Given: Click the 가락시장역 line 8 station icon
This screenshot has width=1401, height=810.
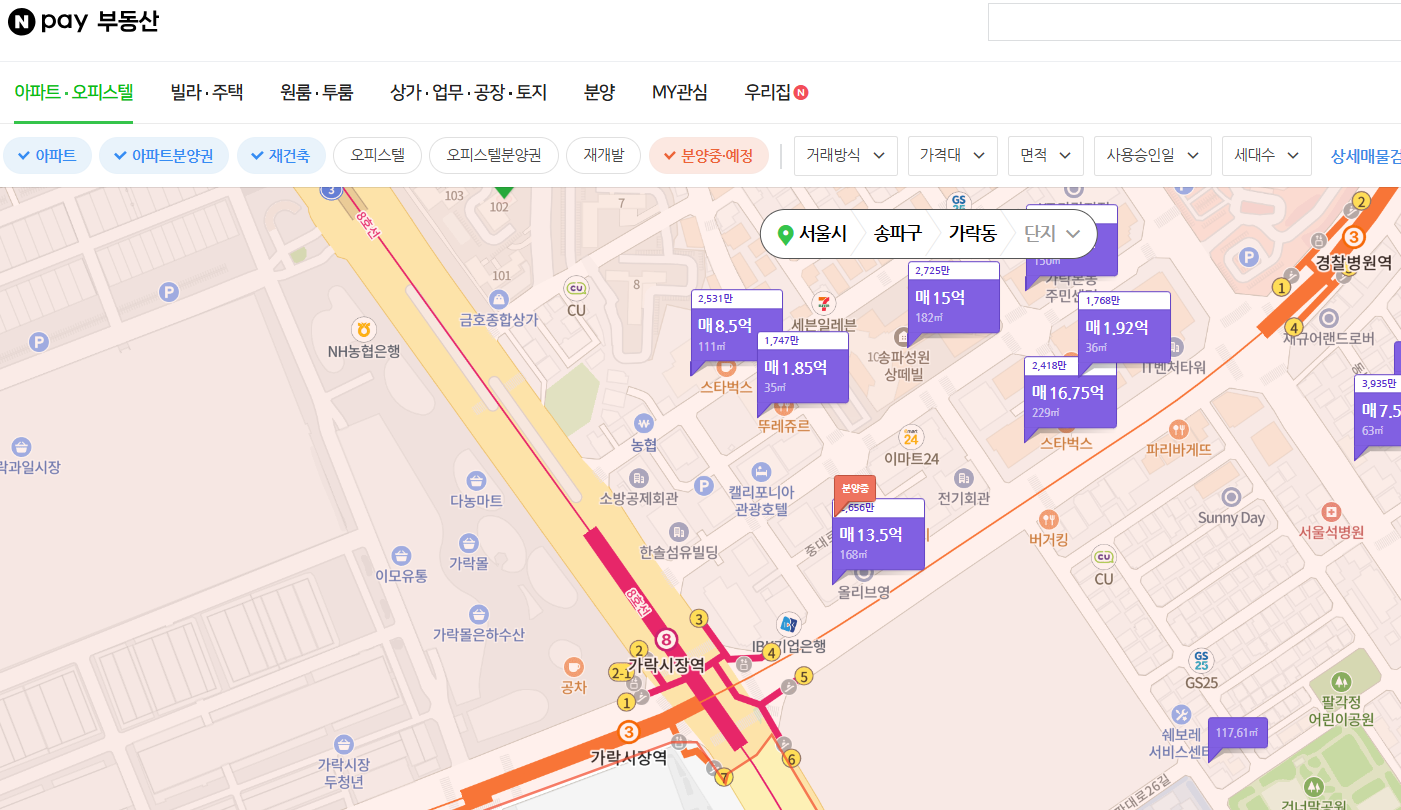Looking at the screenshot, I should point(666,639).
